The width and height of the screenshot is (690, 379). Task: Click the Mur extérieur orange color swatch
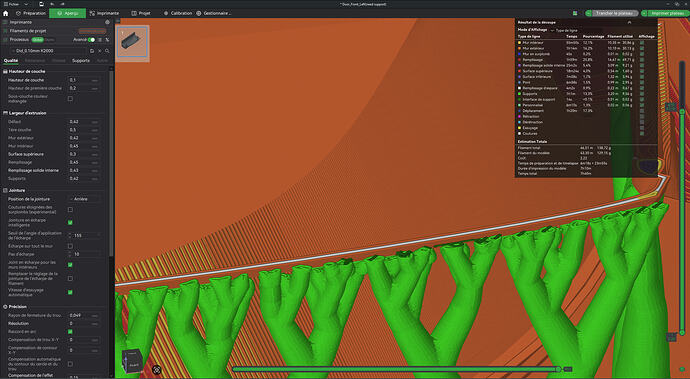[520, 48]
